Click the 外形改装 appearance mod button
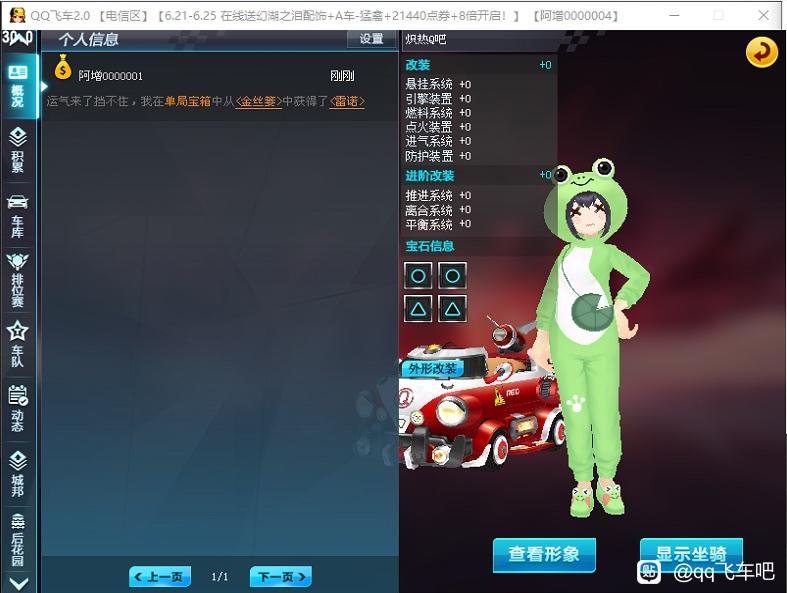 tap(432, 369)
